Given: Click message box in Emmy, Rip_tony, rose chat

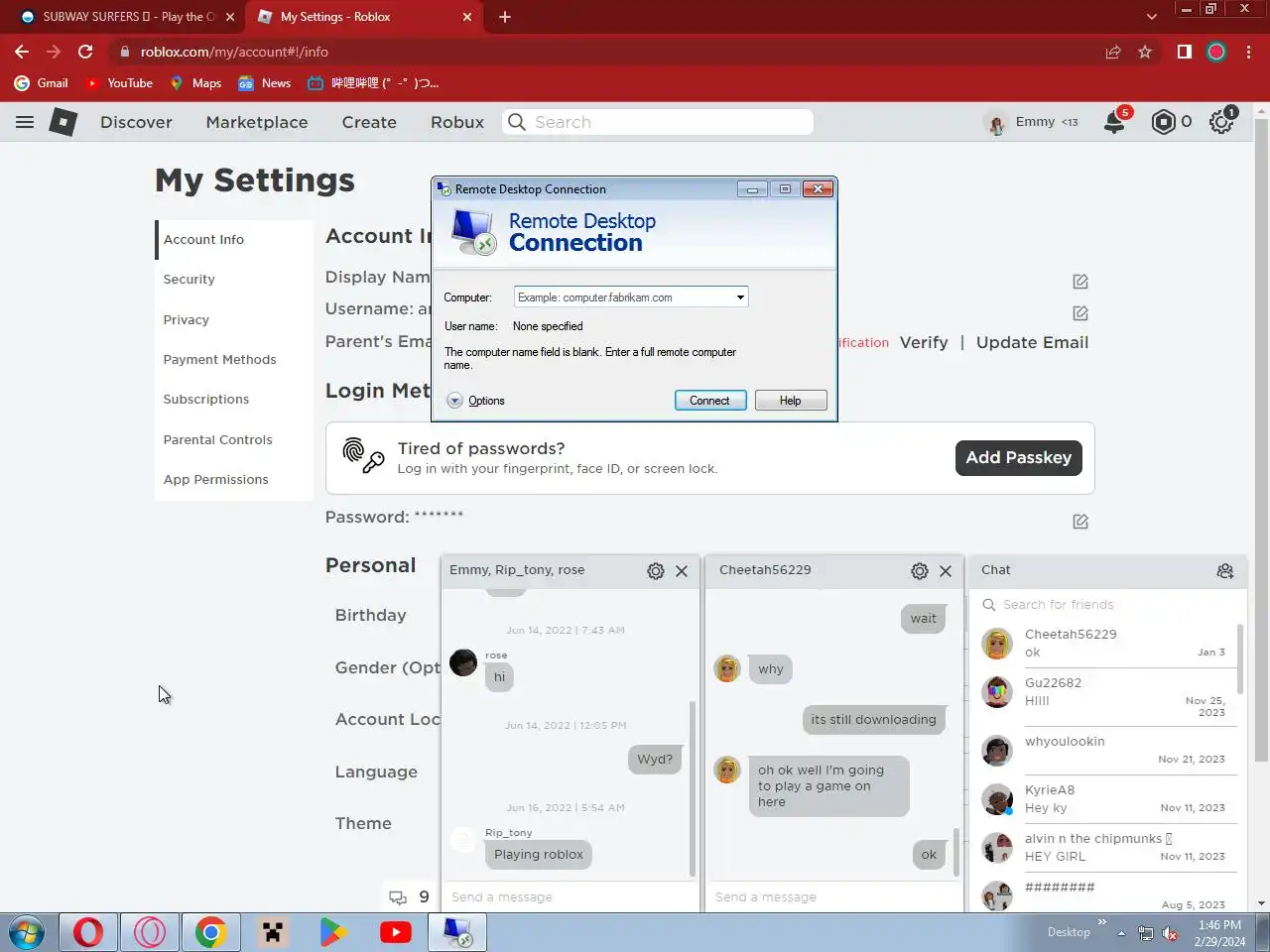Looking at the screenshot, I should coord(570,897).
